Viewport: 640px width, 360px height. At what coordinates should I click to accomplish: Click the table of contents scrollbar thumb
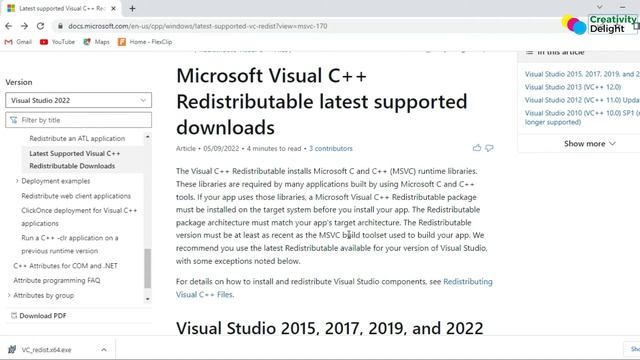coord(148,268)
